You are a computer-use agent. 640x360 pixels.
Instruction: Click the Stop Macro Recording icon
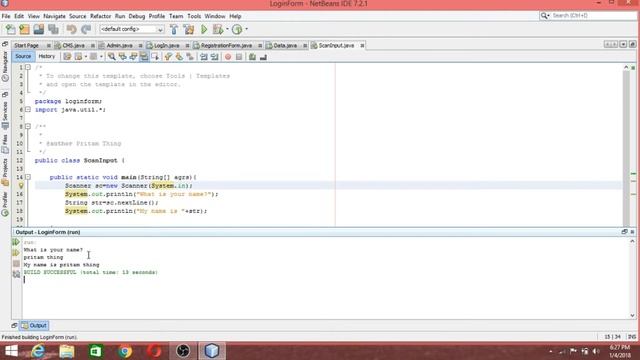[239, 57]
